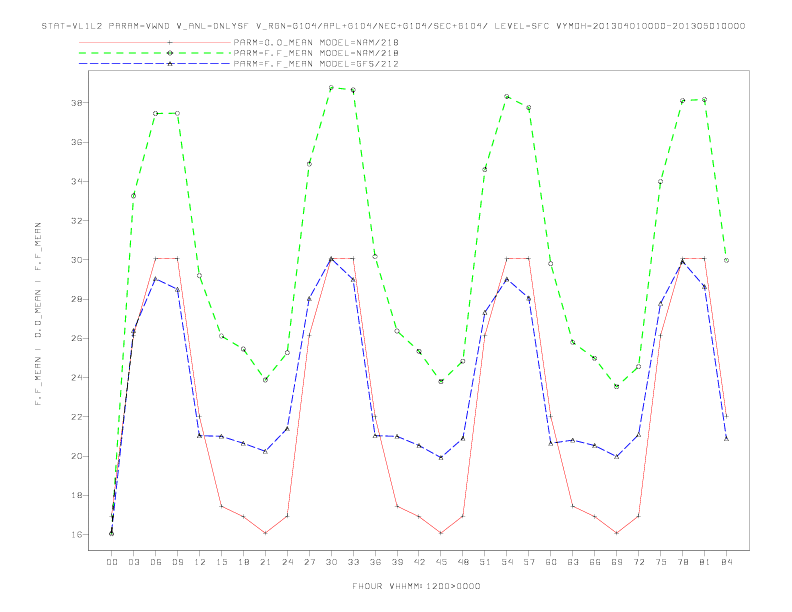The image size is (792, 612).
Task: Click x-axis forecast hour label 66
Action: [595, 562]
